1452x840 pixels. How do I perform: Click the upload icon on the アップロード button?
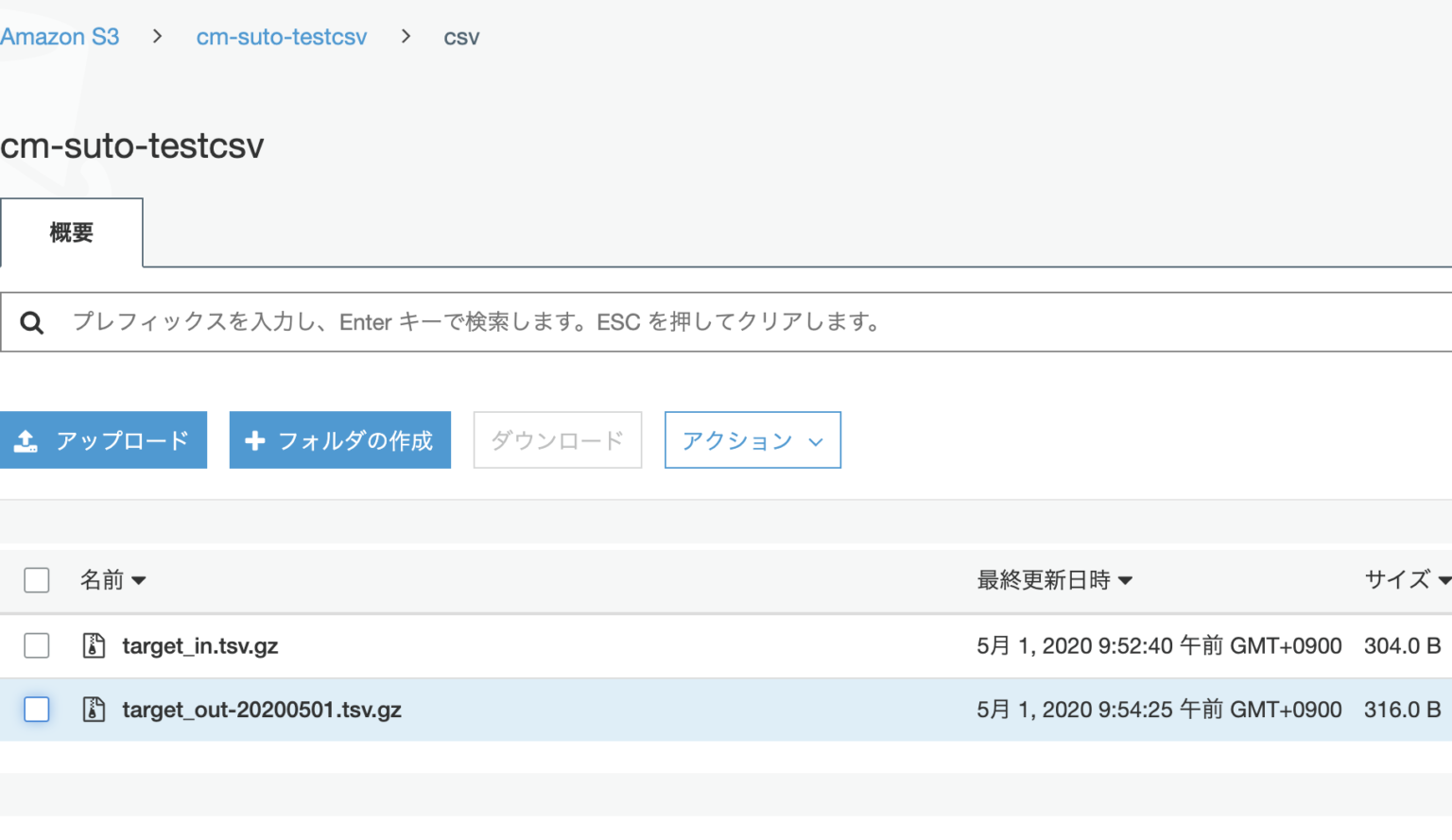point(26,439)
